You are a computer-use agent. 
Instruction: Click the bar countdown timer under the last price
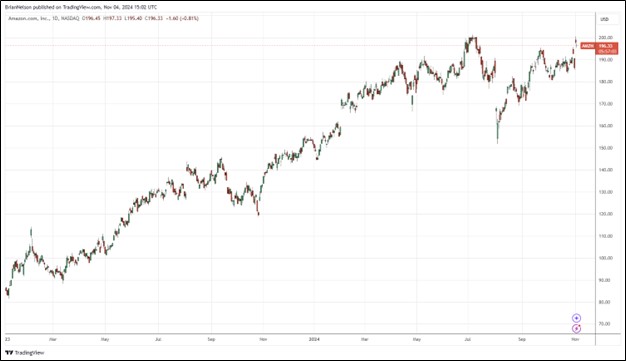point(606,51)
